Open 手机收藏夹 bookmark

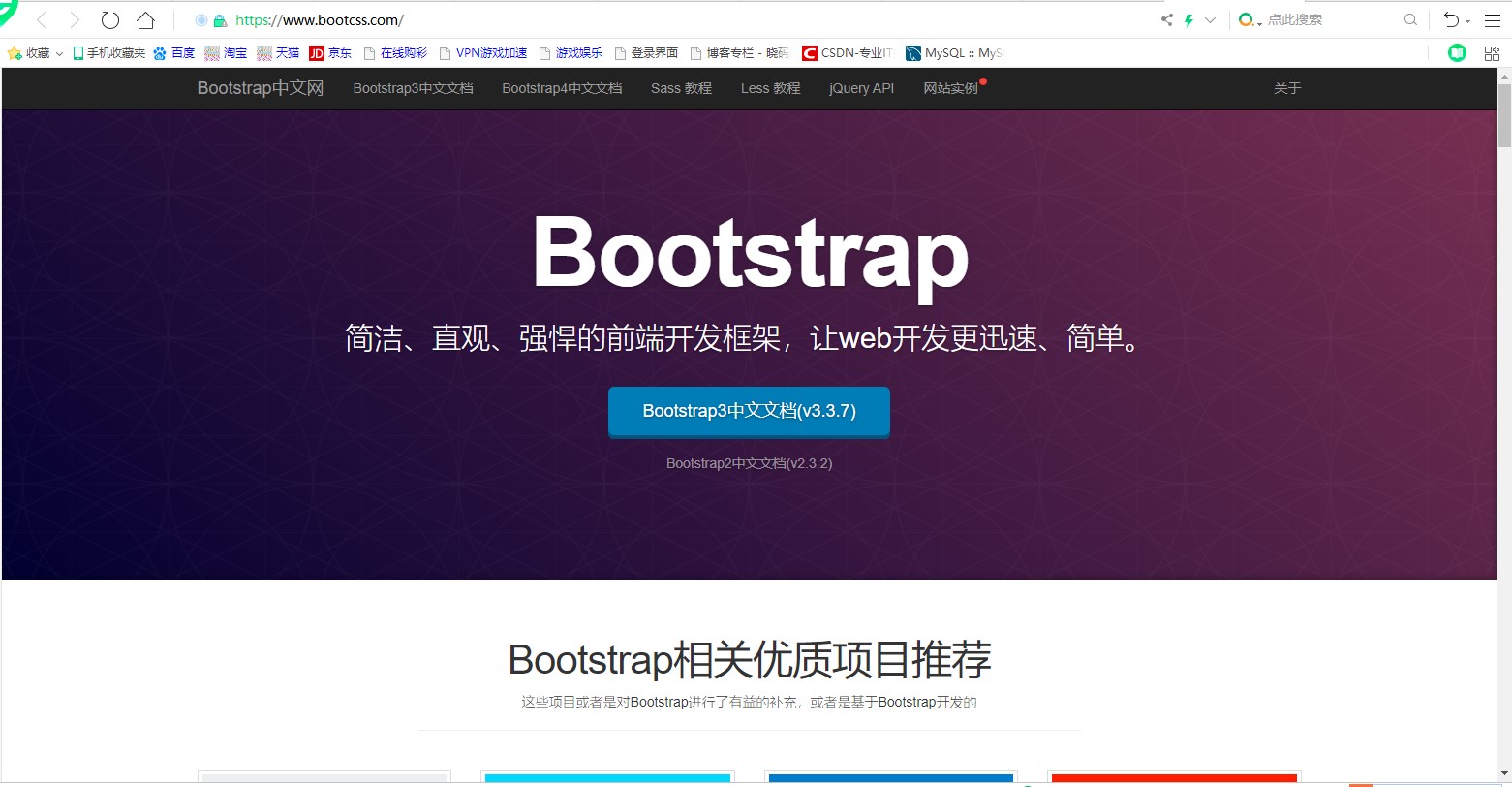pos(108,53)
